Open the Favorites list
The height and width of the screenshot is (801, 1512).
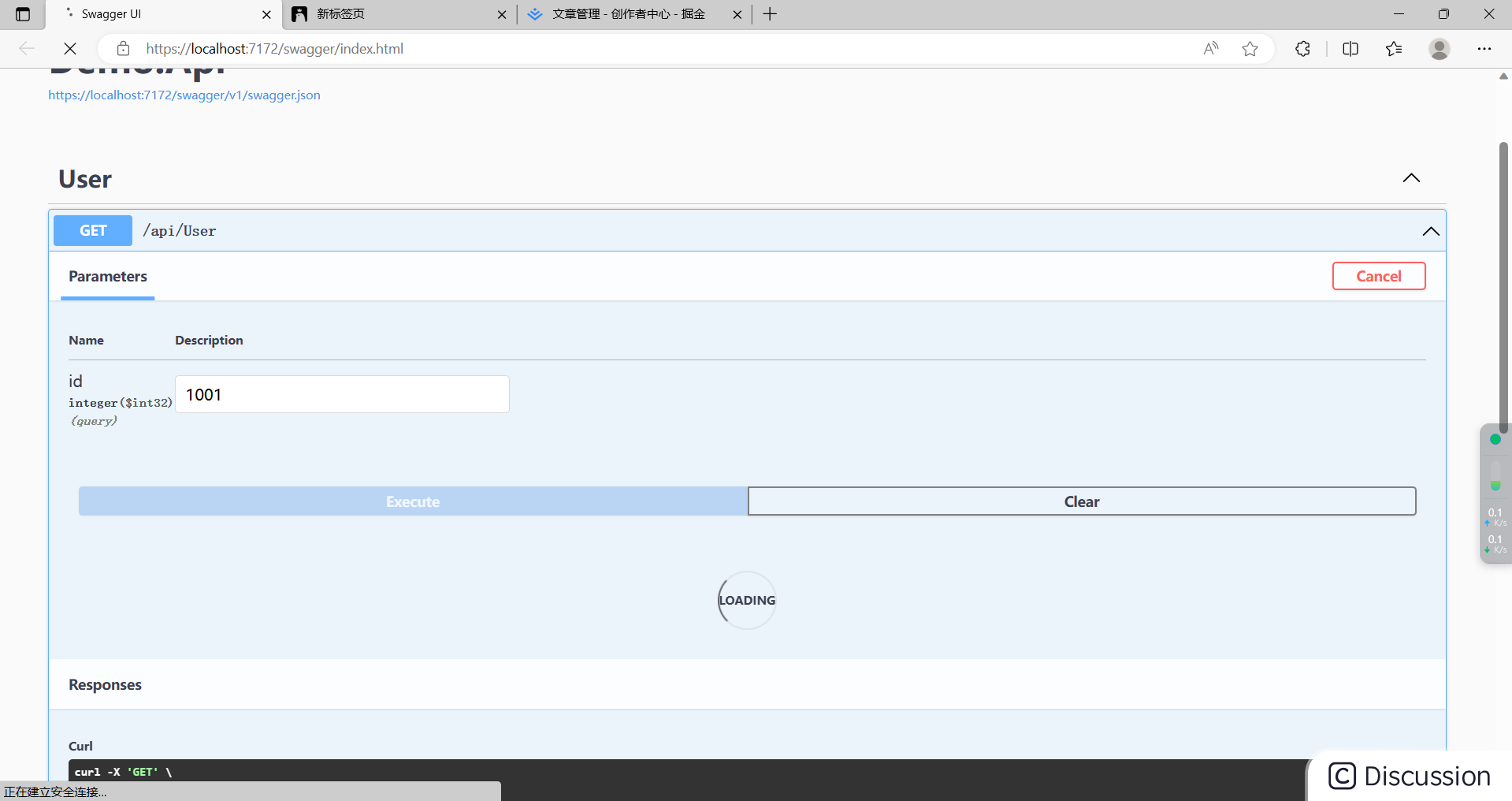(x=1394, y=49)
